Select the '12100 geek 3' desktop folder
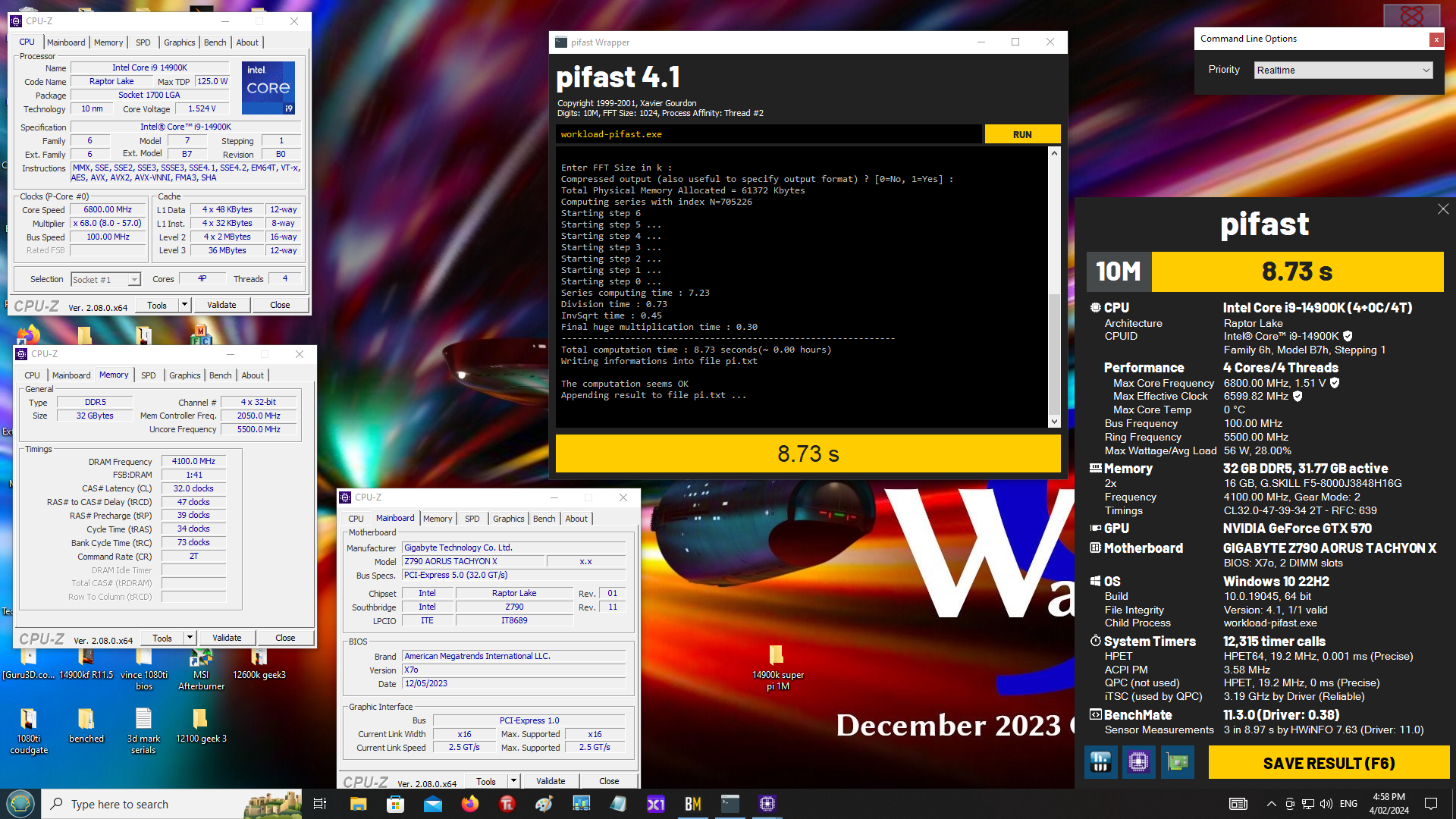This screenshot has height=819, width=1456. [201, 726]
